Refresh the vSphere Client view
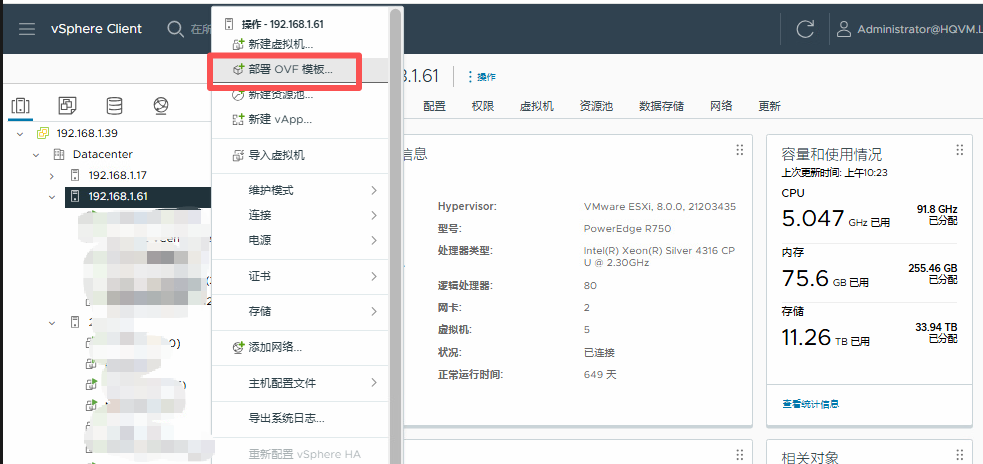Image resolution: width=983 pixels, height=464 pixels. (x=805, y=29)
